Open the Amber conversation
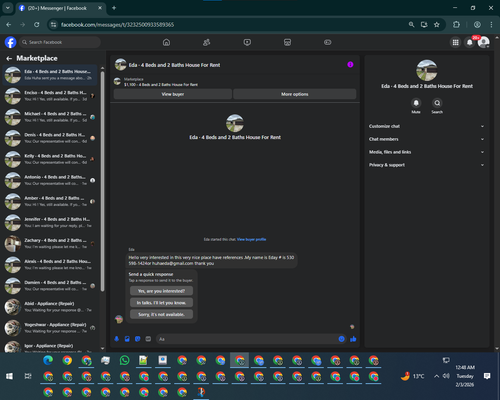 pyautogui.click(x=50, y=201)
